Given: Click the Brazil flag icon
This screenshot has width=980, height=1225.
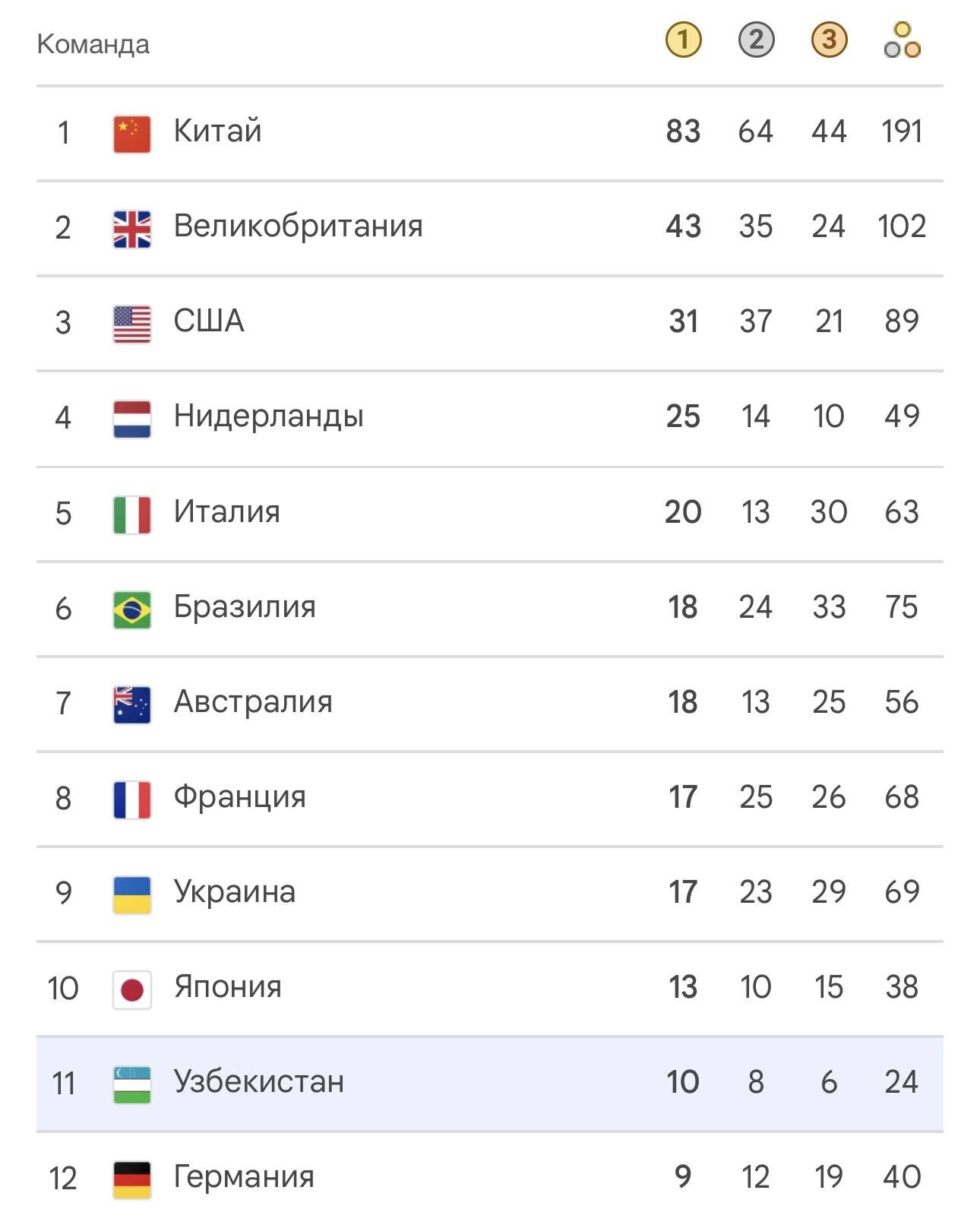Looking at the screenshot, I should coord(132,609).
